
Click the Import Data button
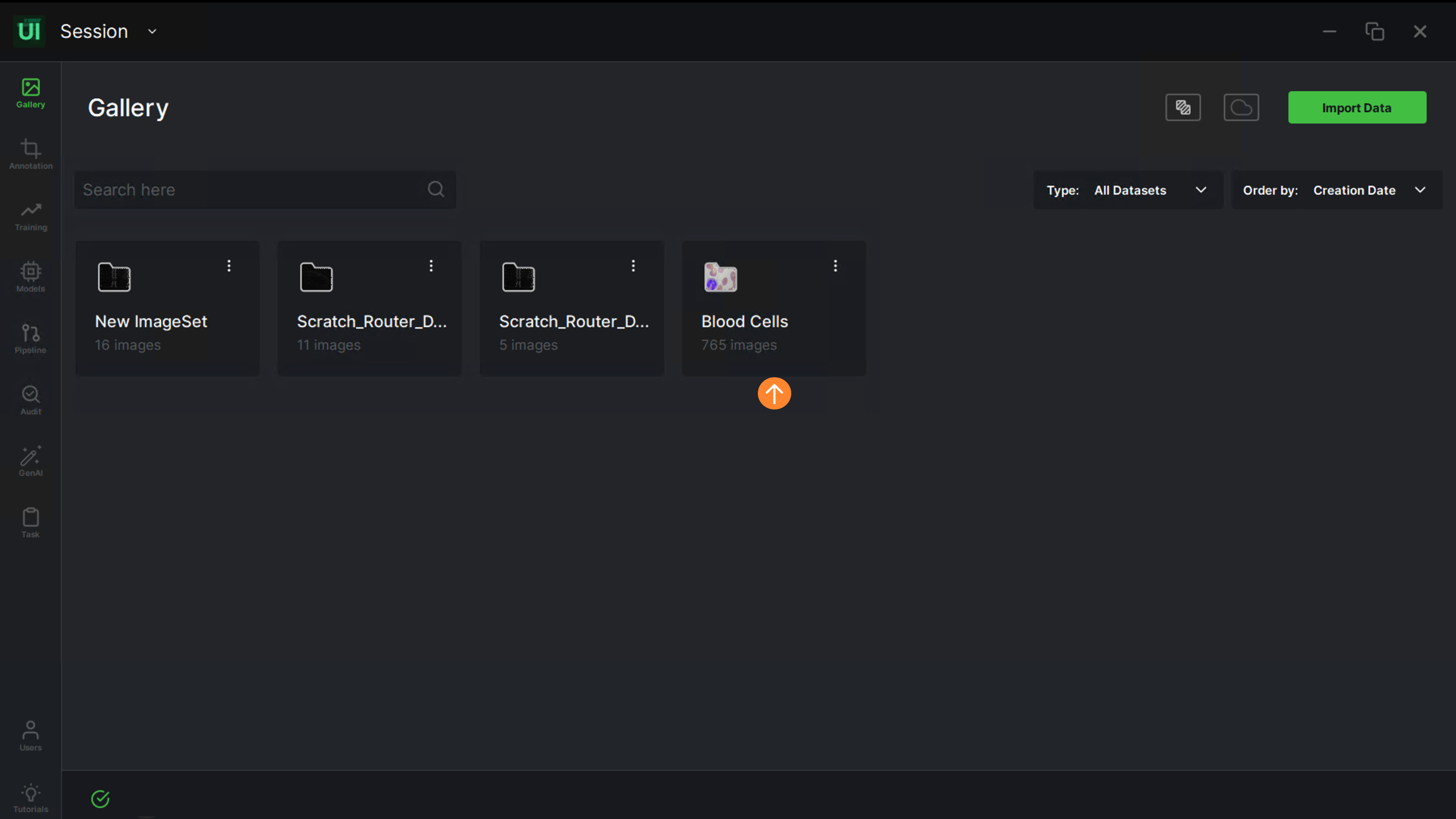pos(1356,107)
